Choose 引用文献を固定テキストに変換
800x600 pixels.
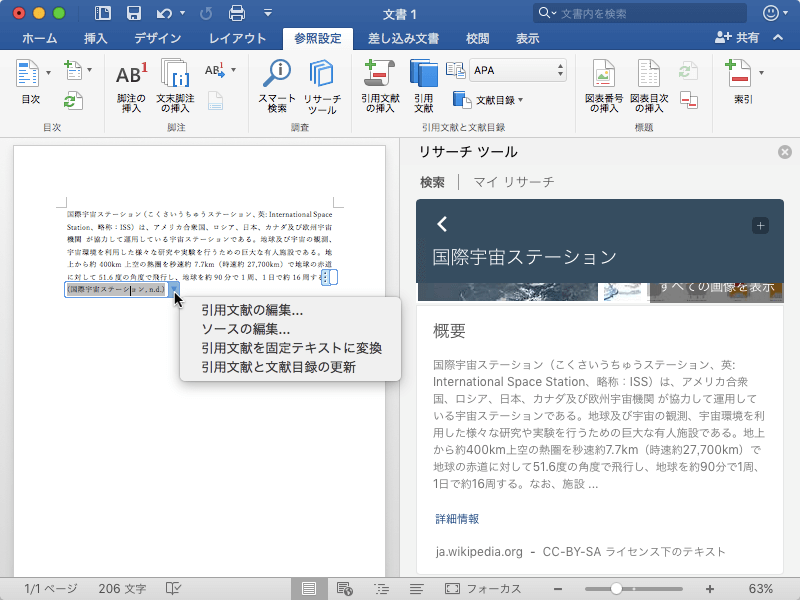290,348
